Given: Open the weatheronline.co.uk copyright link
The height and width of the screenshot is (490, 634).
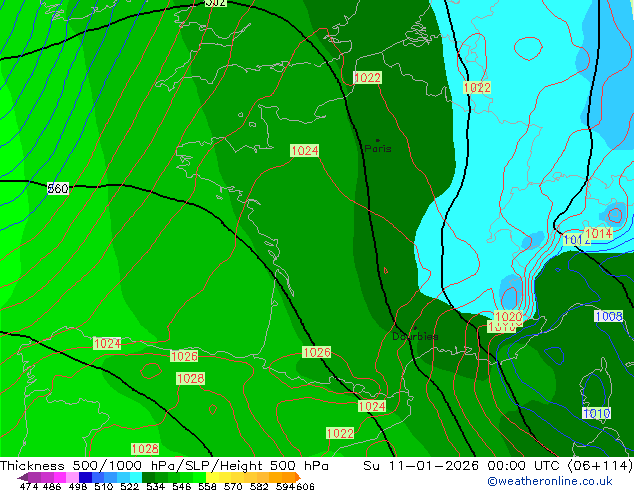Looking at the screenshot, I should point(549,481).
